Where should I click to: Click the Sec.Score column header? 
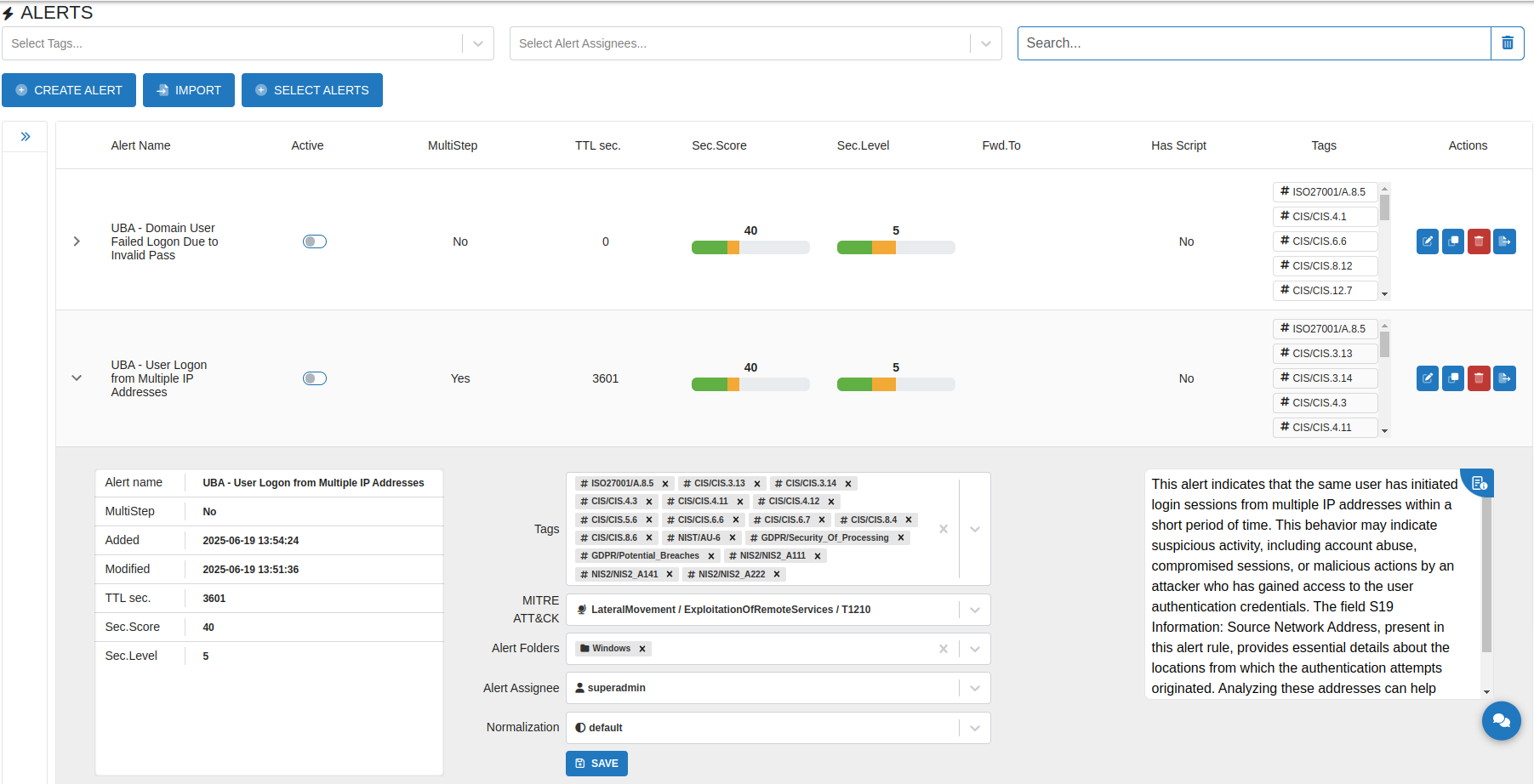[x=719, y=145]
